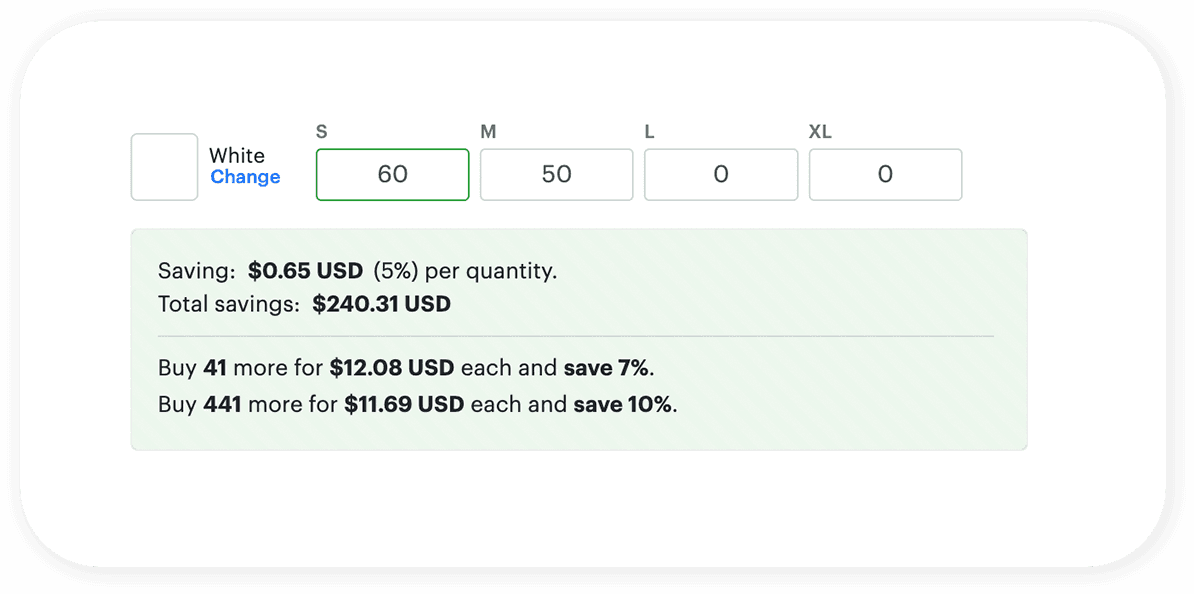Click the color thumbnail next to White
1194x594 pixels.
coord(164,167)
